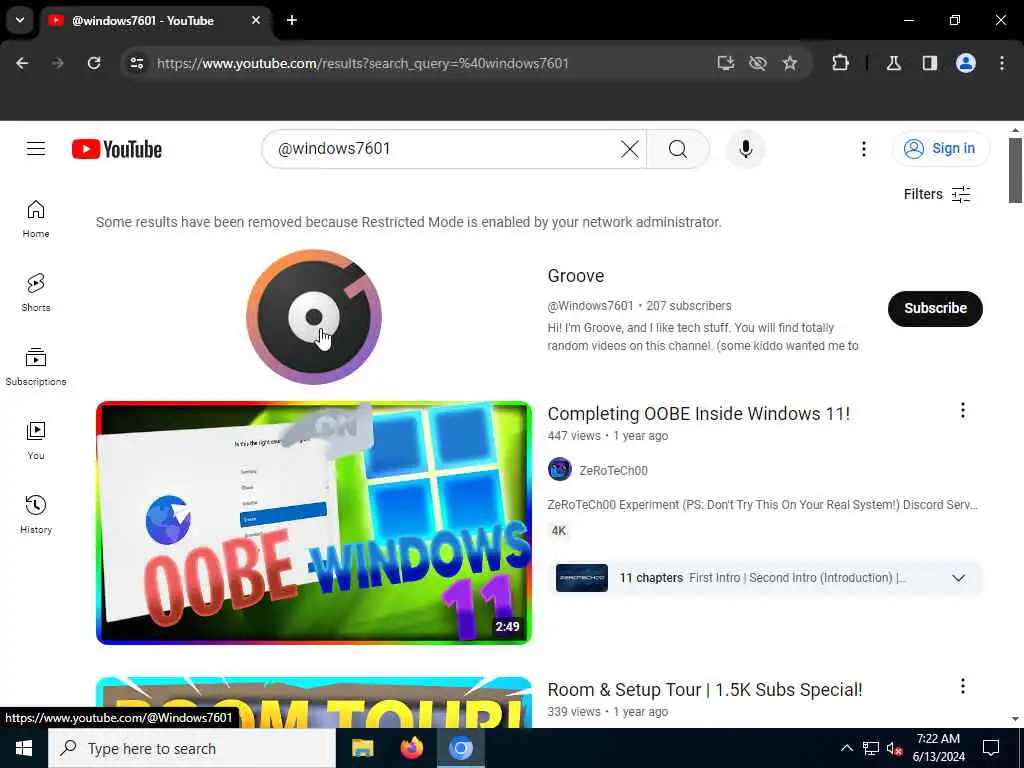Image resolution: width=1024 pixels, height=768 pixels.
Task: Click the install app icon in address bar
Action: tap(726, 63)
